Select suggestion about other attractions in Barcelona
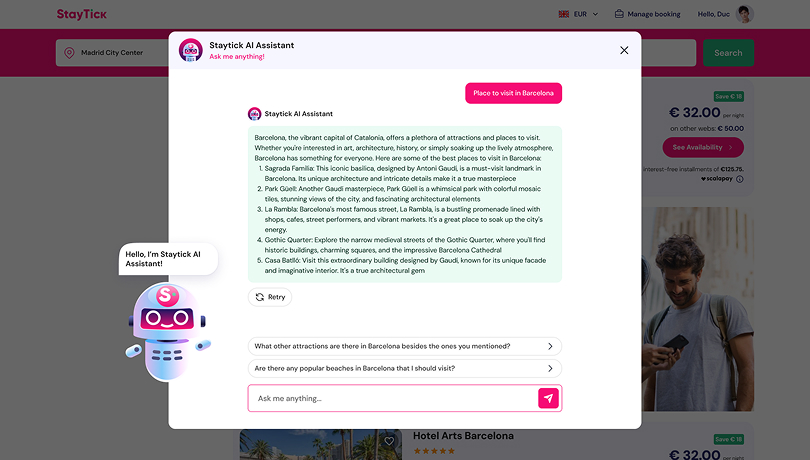 404,346
